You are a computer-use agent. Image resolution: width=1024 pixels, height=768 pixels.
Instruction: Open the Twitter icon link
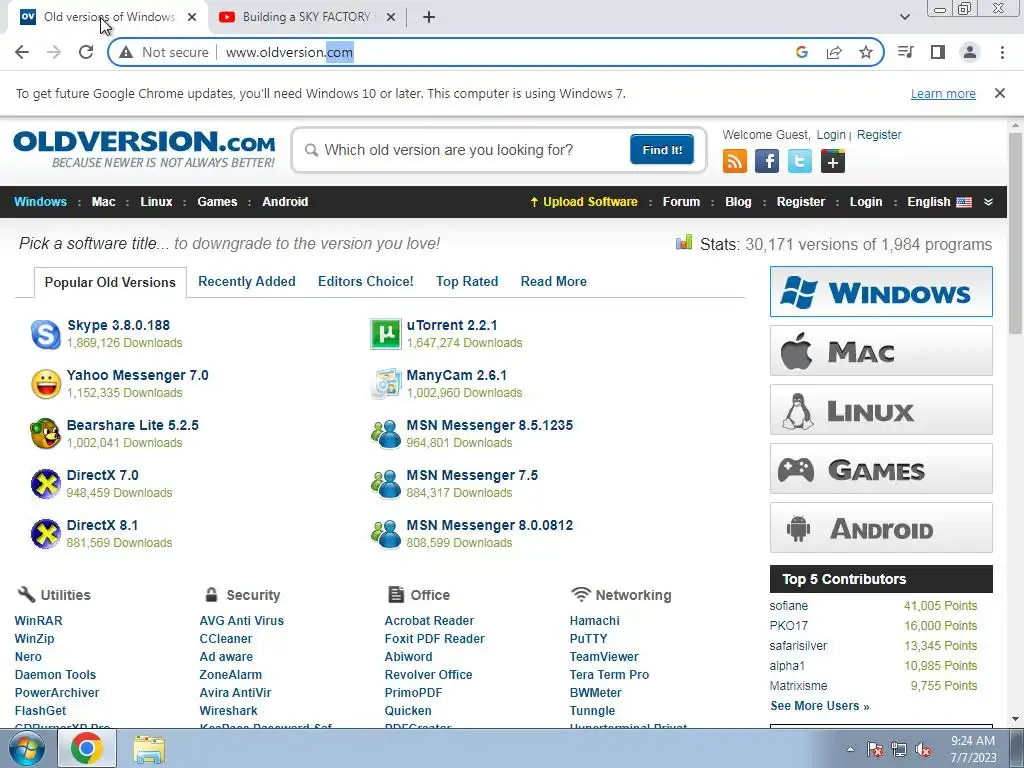[799, 161]
